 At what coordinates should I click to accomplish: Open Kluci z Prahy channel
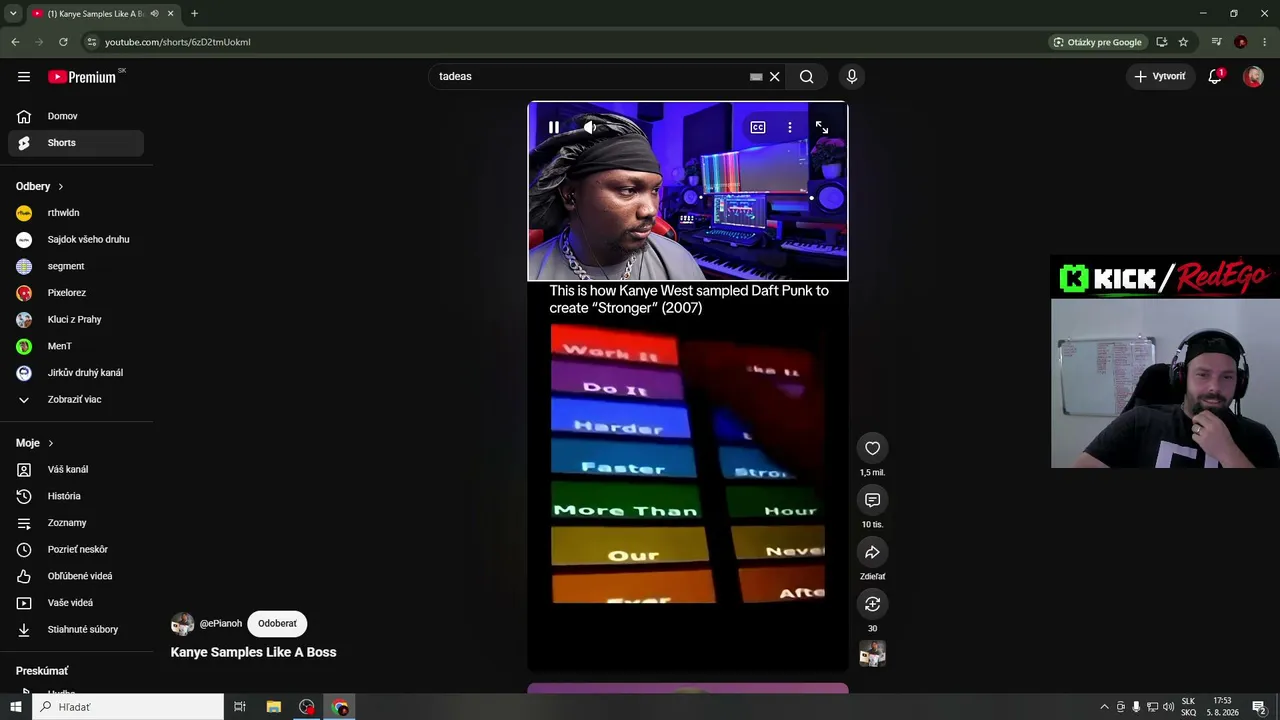point(76,320)
